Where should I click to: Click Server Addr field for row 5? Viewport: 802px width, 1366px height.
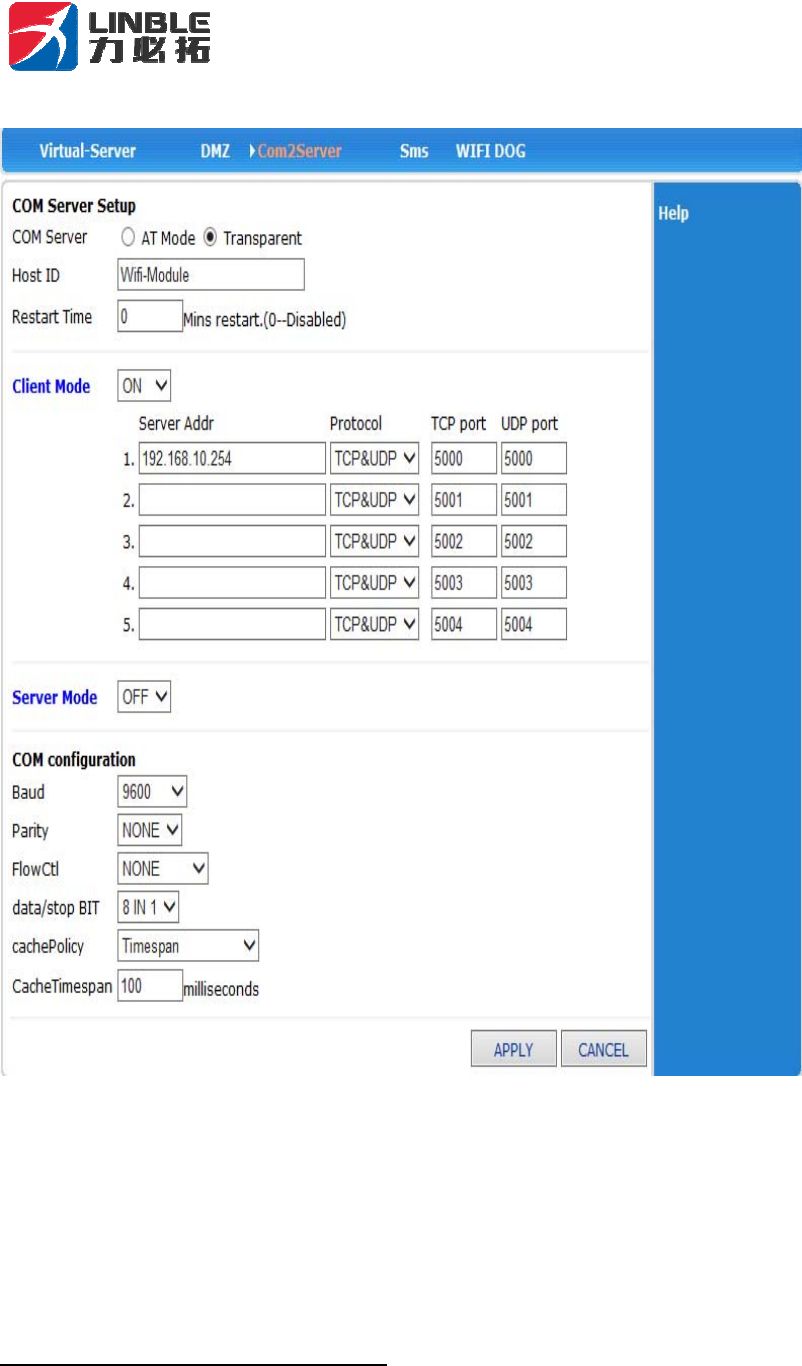[232, 624]
